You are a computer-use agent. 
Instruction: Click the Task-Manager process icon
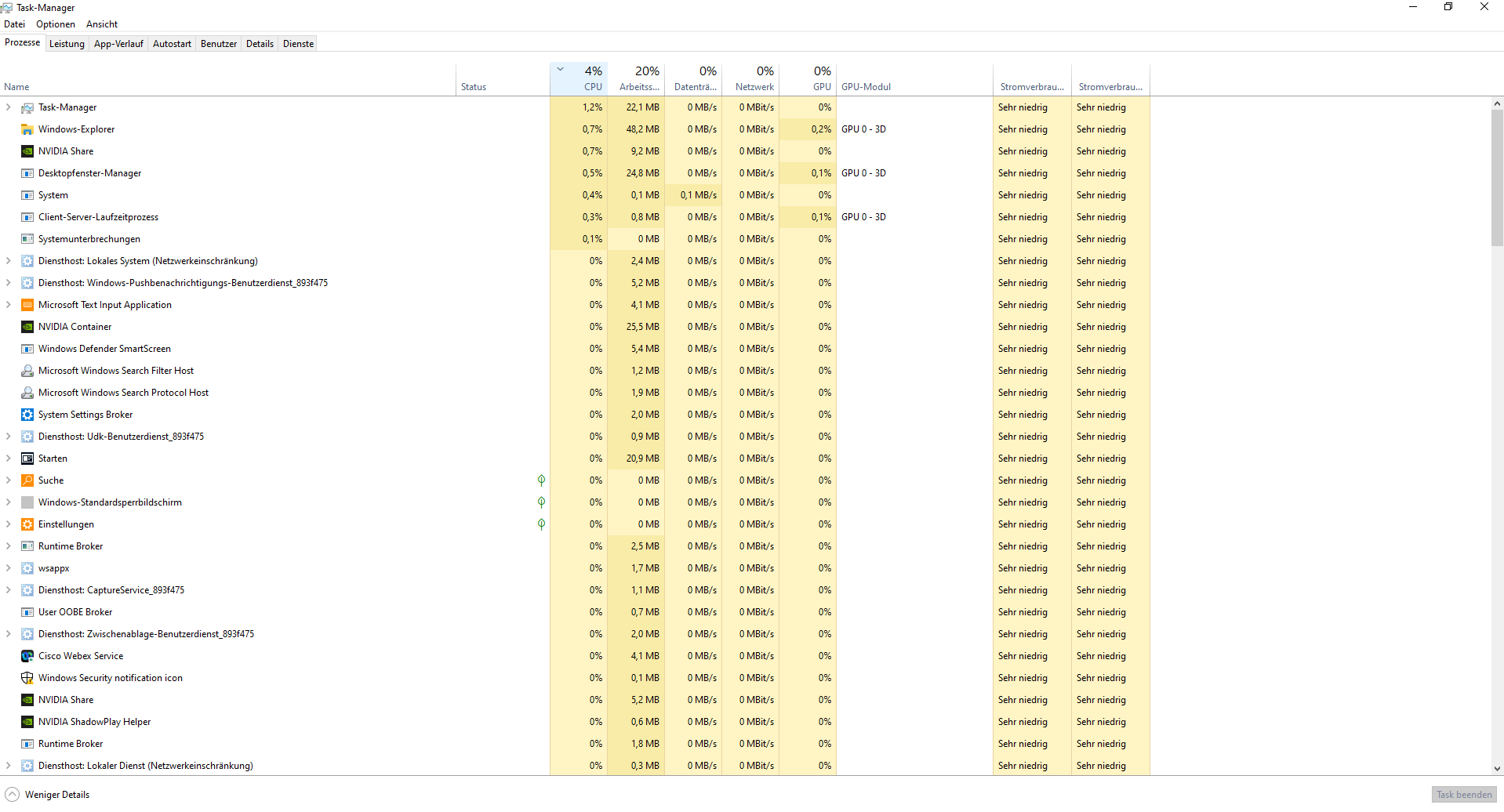(27, 107)
